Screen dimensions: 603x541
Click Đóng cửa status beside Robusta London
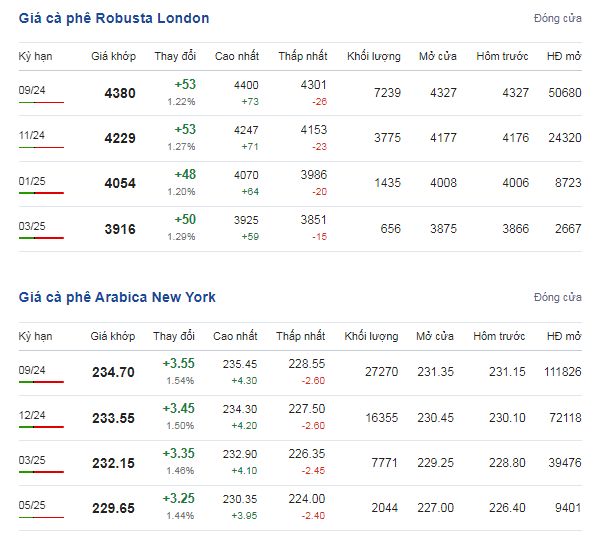(558, 18)
